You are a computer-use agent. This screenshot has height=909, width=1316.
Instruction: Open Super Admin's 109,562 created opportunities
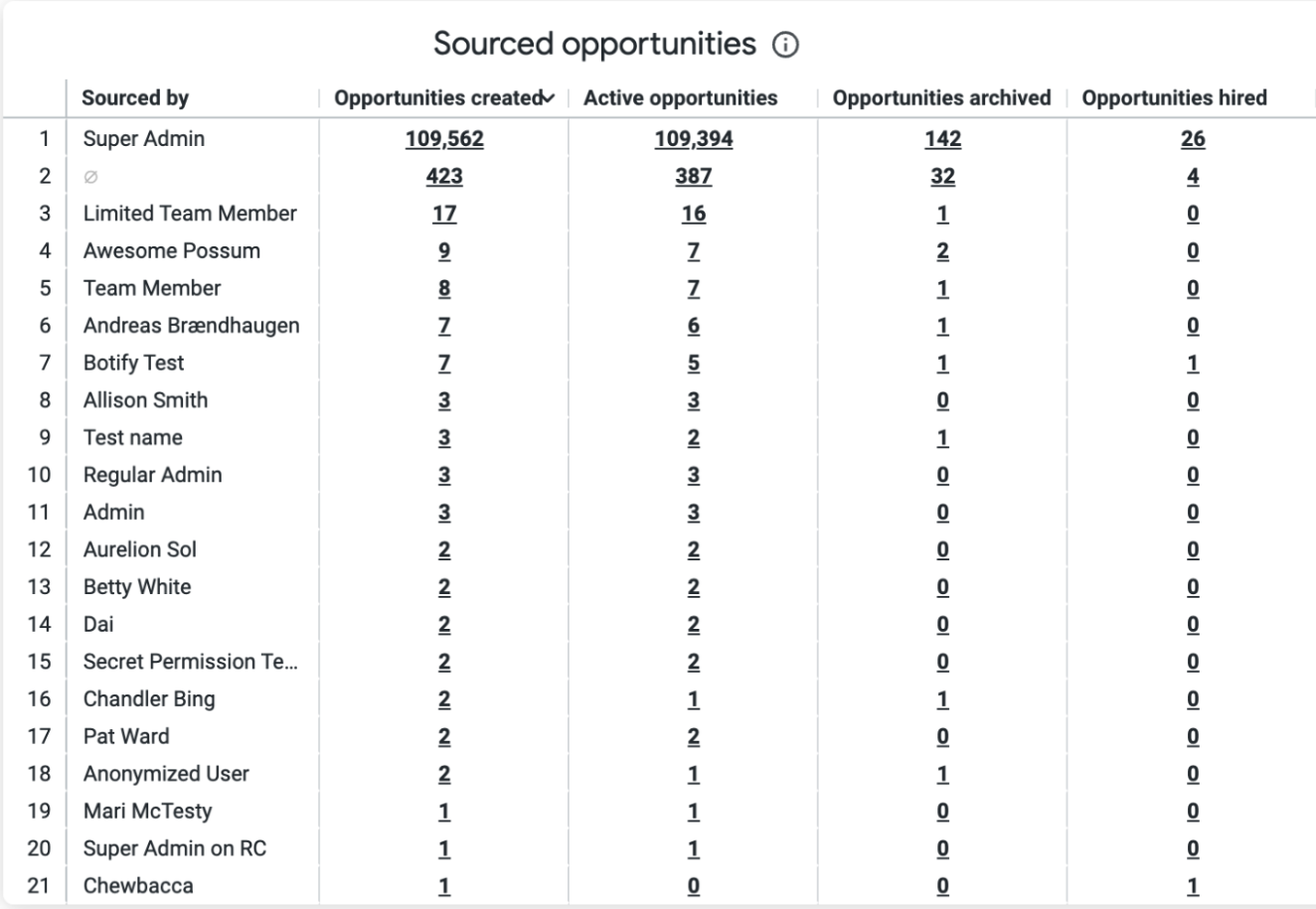pos(444,139)
